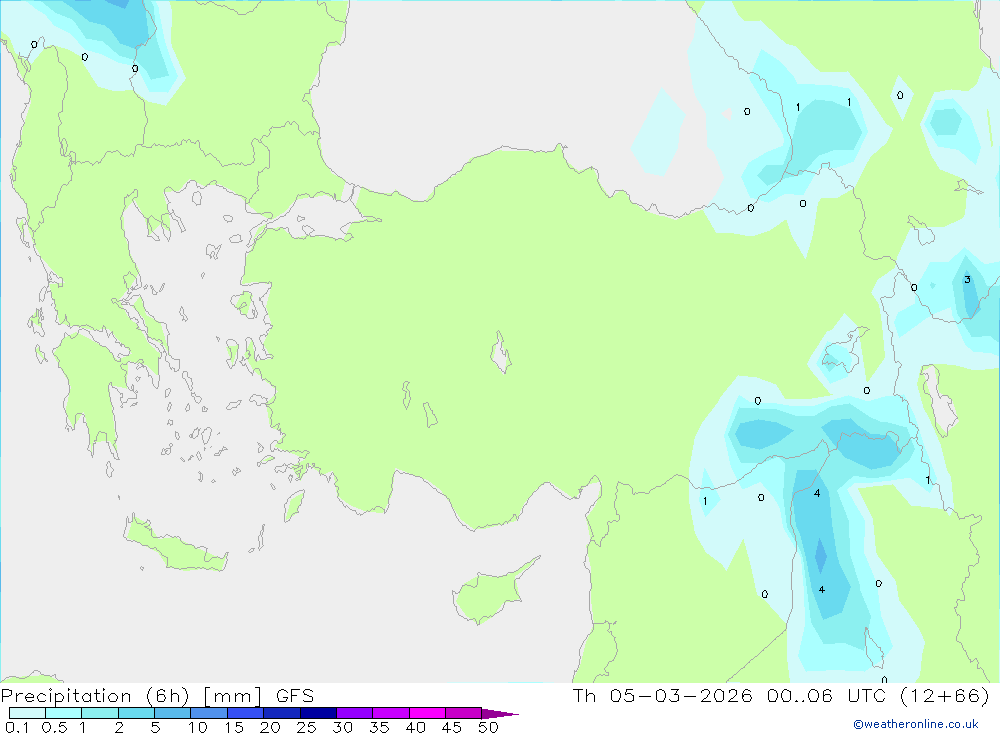Click the 0.1–0.5 mm palest cyan legend swatch
Screen dimensions: 1000x733
pyautogui.click(x=27, y=713)
